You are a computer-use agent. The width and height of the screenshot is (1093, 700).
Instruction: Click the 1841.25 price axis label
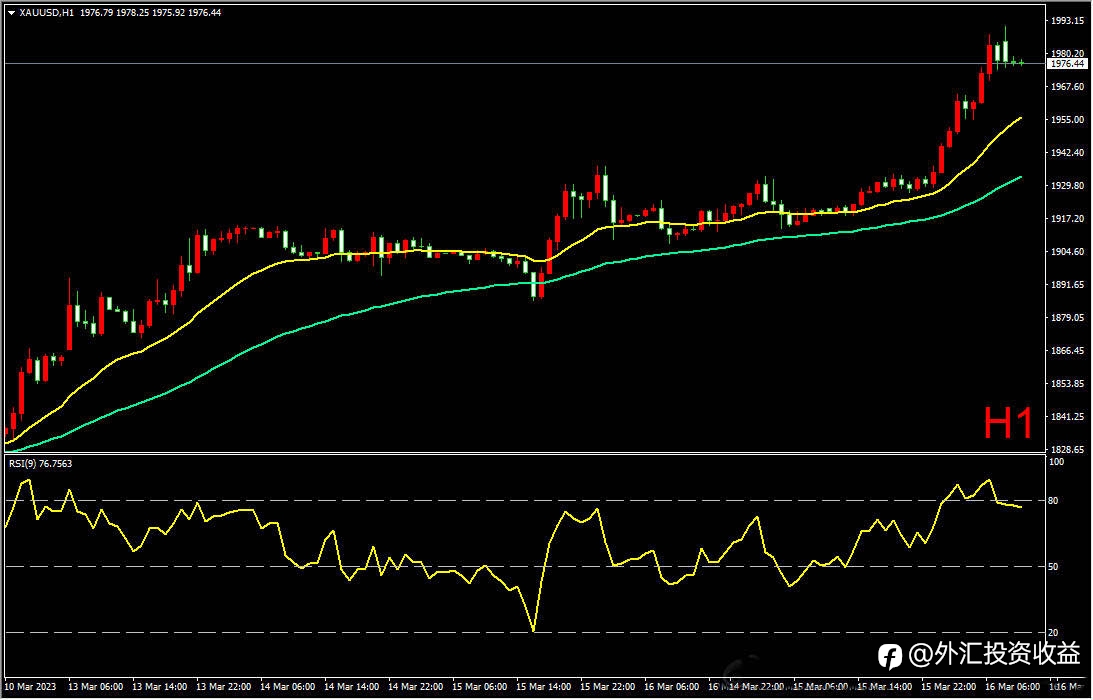coord(1067,417)
